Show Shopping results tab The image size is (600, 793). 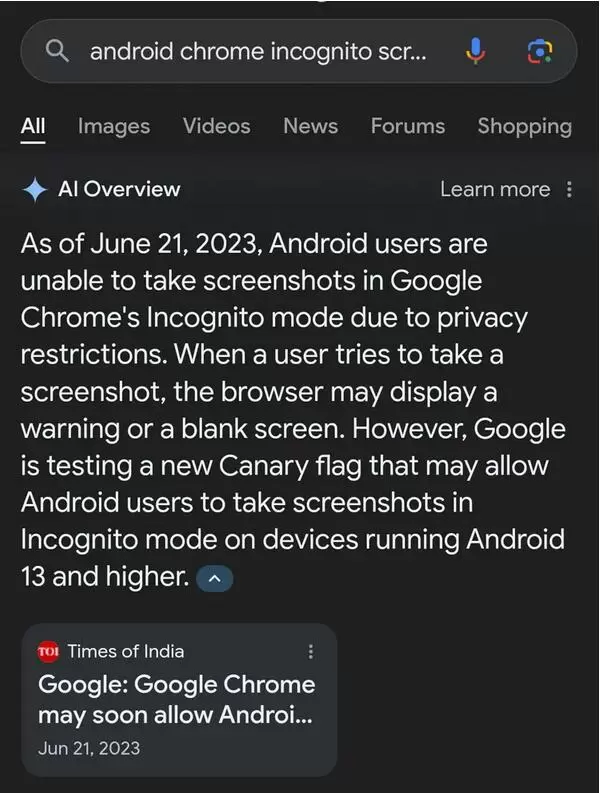pyautogui.click(x=524, y=126)
